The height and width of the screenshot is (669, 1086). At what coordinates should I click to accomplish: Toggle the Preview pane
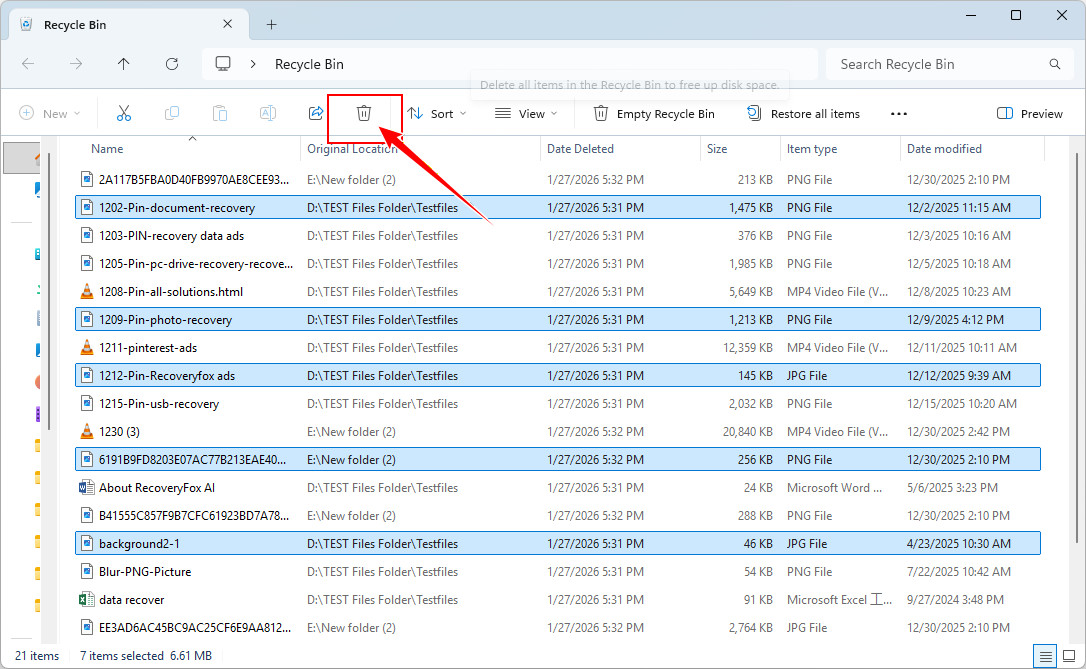pos(1029,113)
